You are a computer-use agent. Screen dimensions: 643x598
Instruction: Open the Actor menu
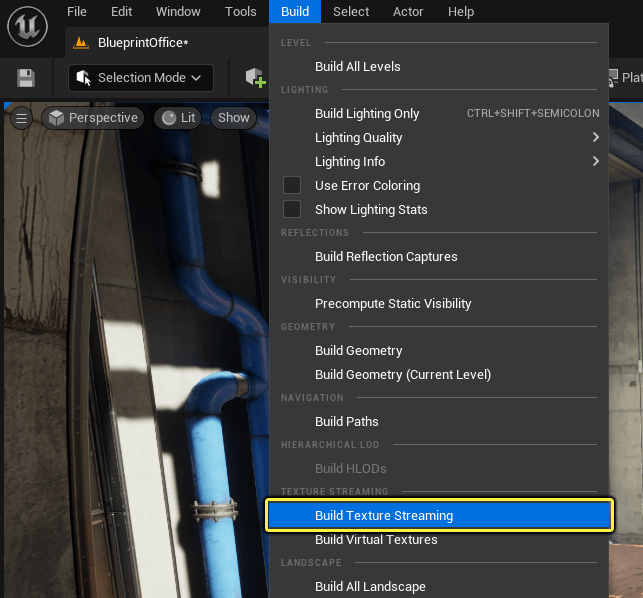(408, 11)
